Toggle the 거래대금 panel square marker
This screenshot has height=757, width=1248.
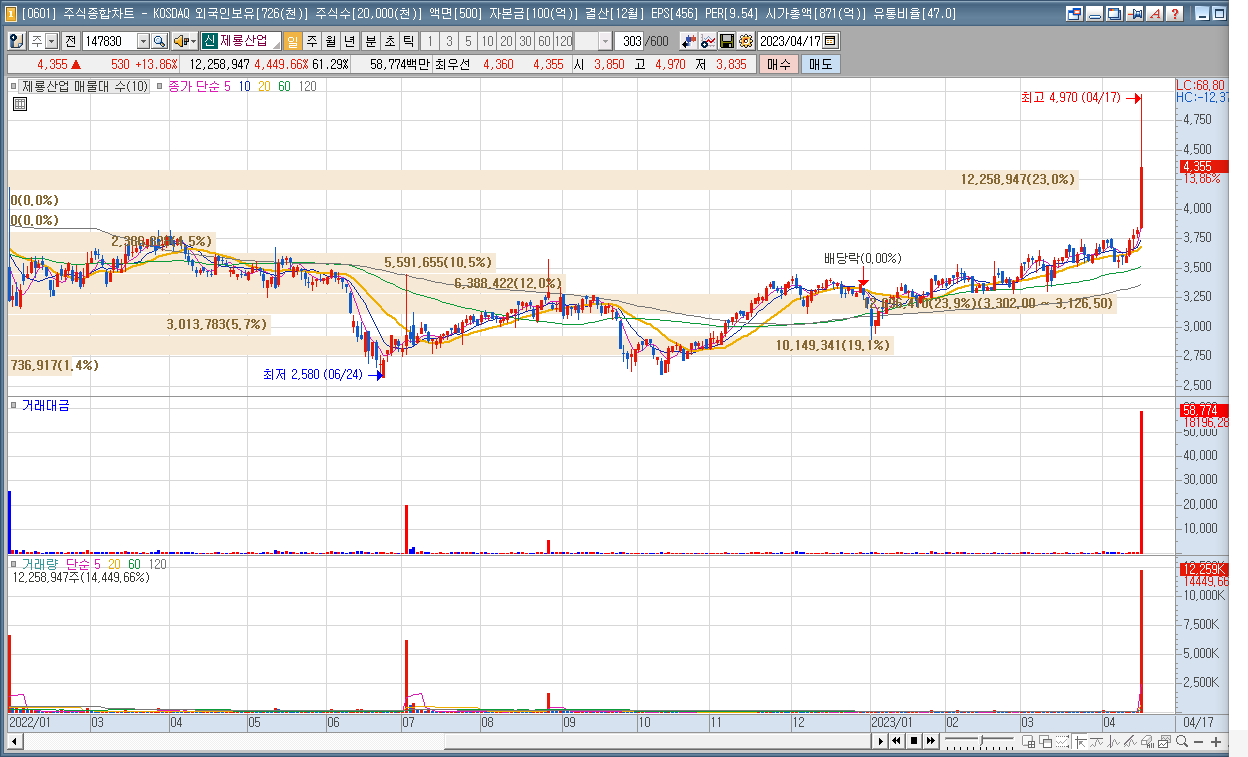coord(14,405)
